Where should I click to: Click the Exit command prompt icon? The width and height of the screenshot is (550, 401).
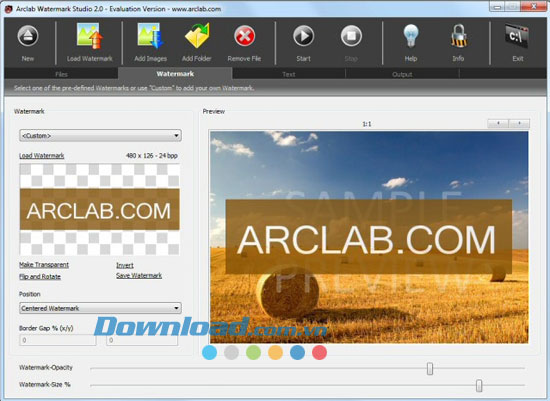point(517,36)
